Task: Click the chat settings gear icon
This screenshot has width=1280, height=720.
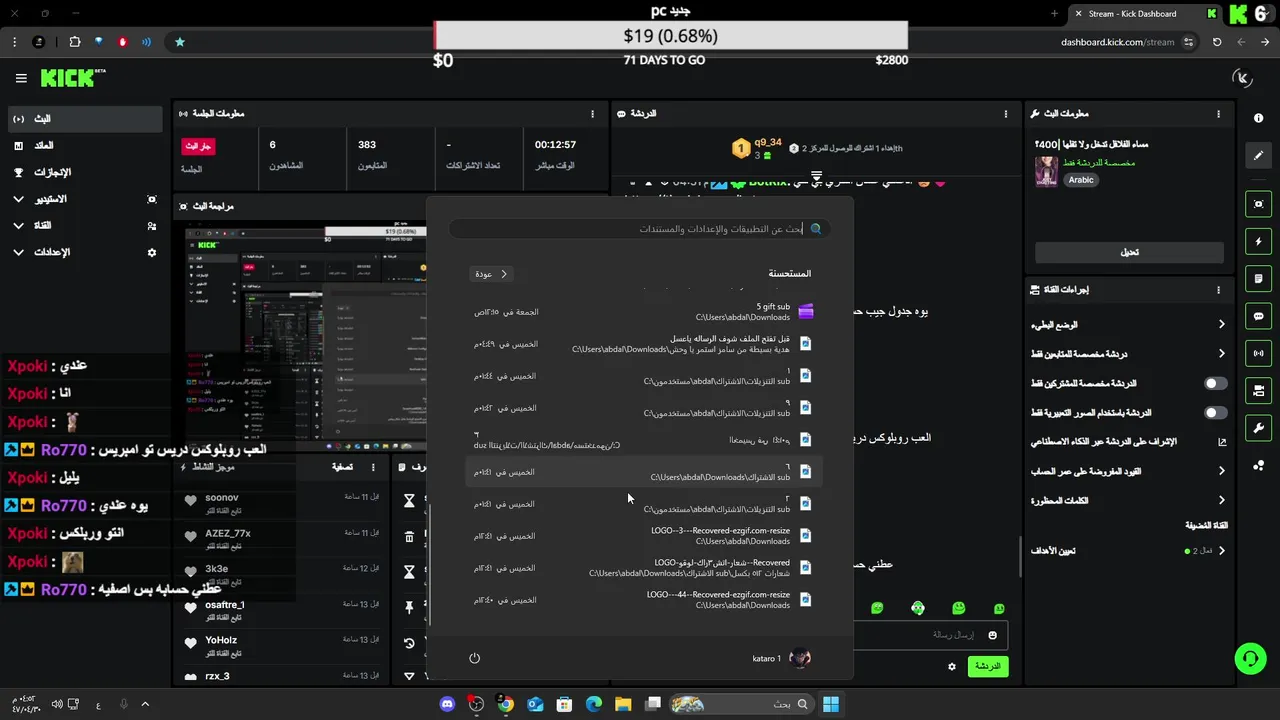Action: click(x=952, y=666)
